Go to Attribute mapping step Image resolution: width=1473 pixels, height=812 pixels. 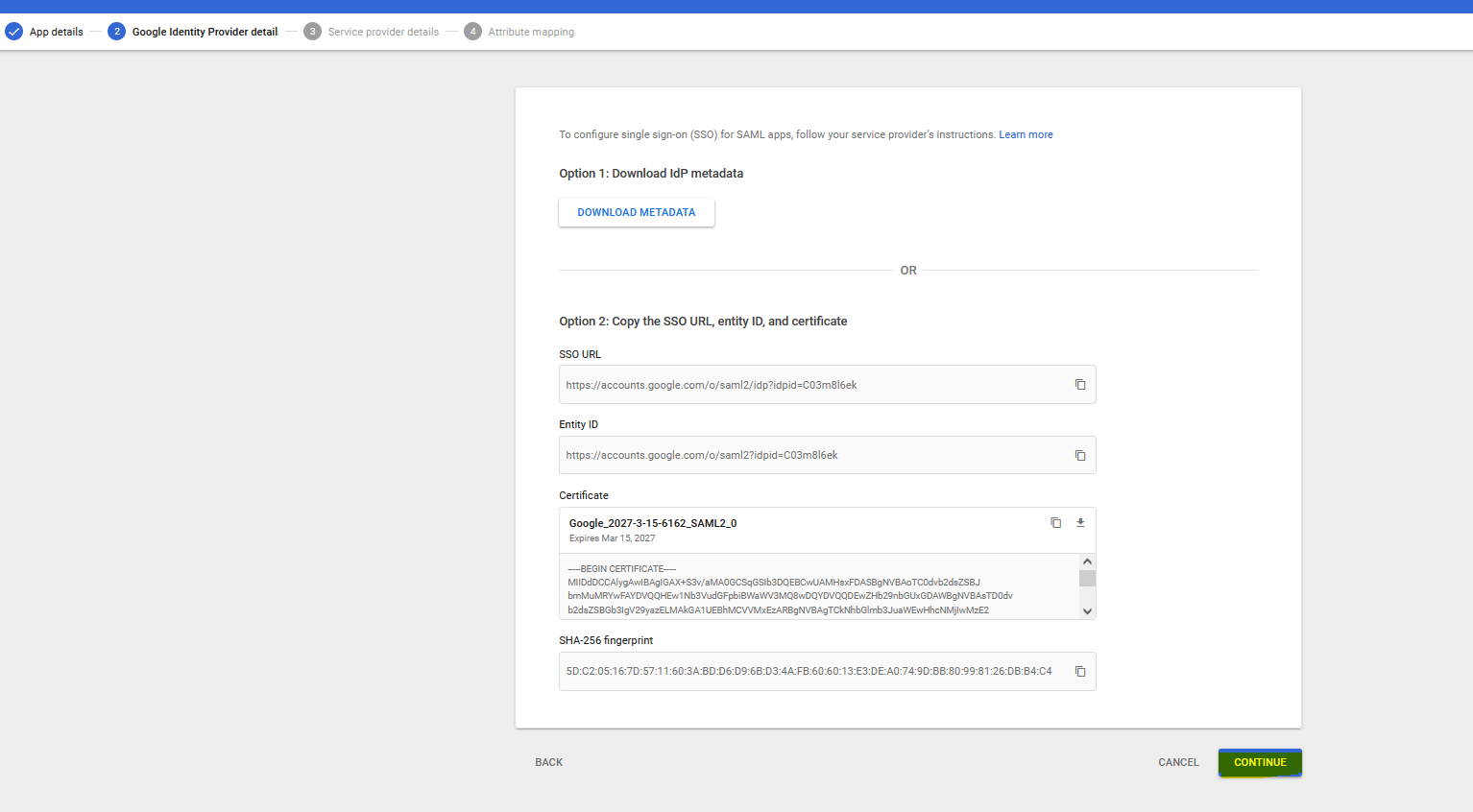531,32
